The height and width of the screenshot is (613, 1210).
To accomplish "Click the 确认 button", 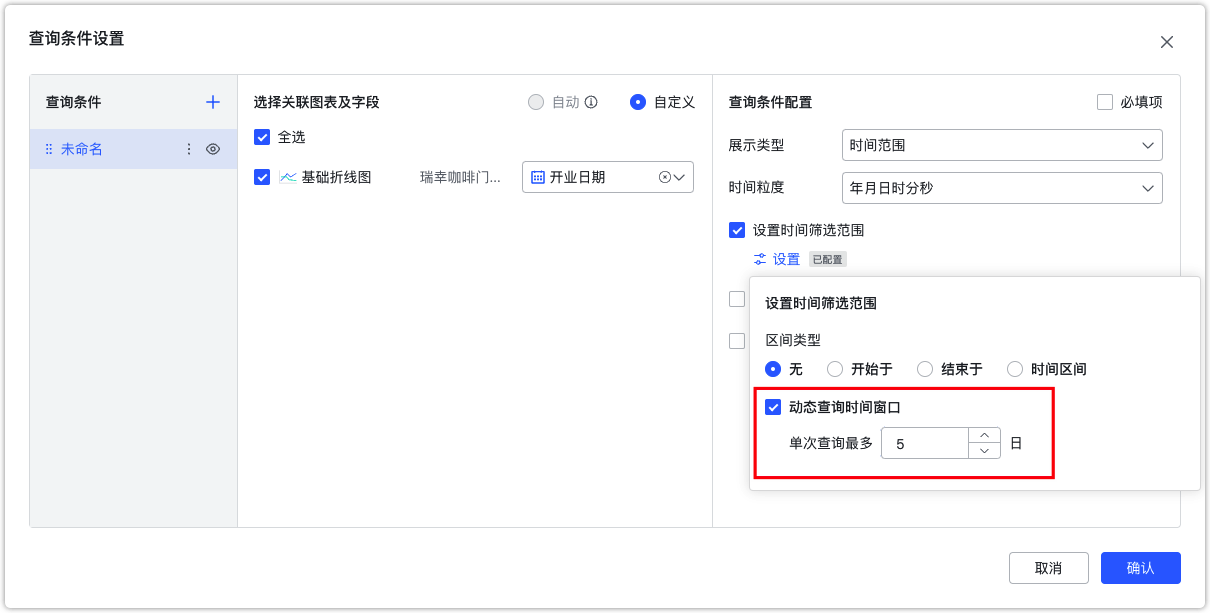I will click(1141, 568).
